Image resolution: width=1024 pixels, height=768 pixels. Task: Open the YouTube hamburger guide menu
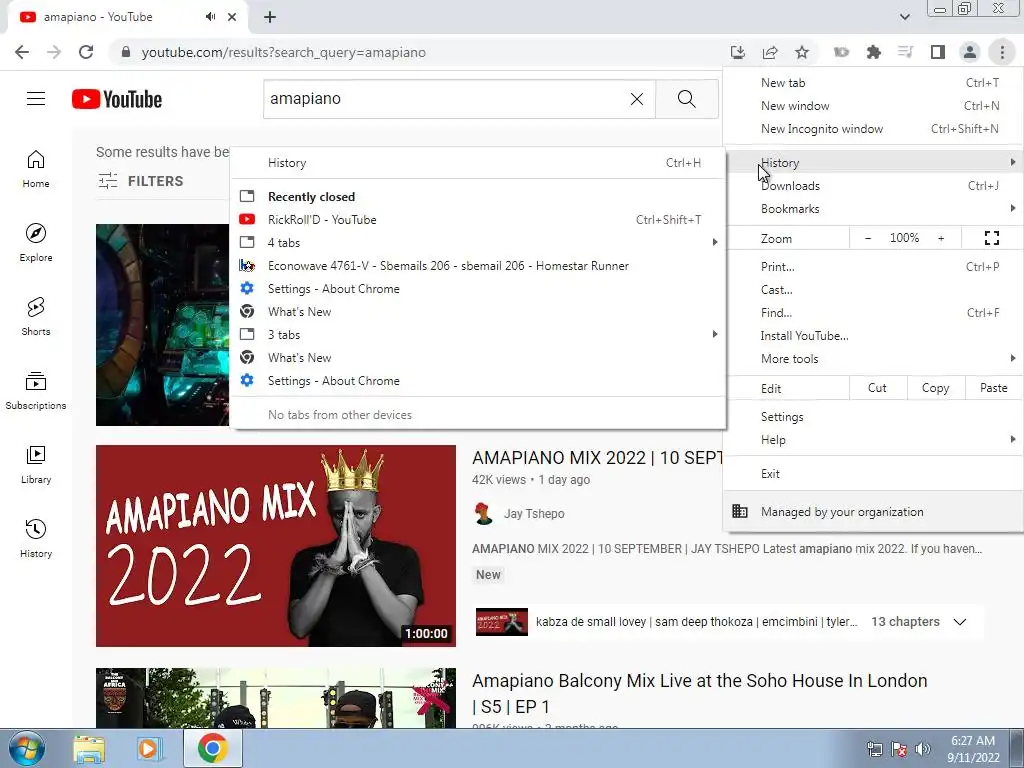click(36, 99)
